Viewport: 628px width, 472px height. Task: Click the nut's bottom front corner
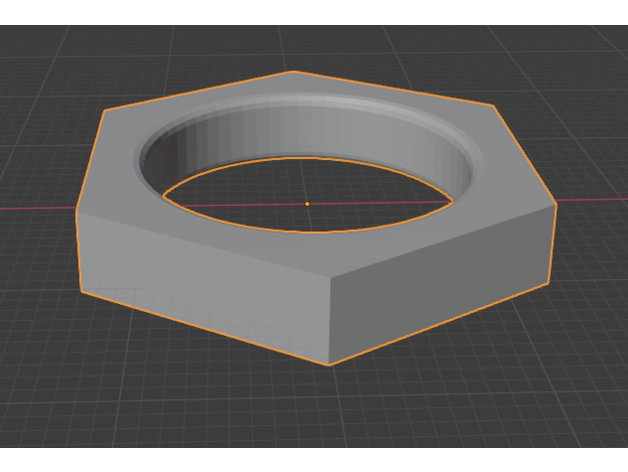(330, 365)
